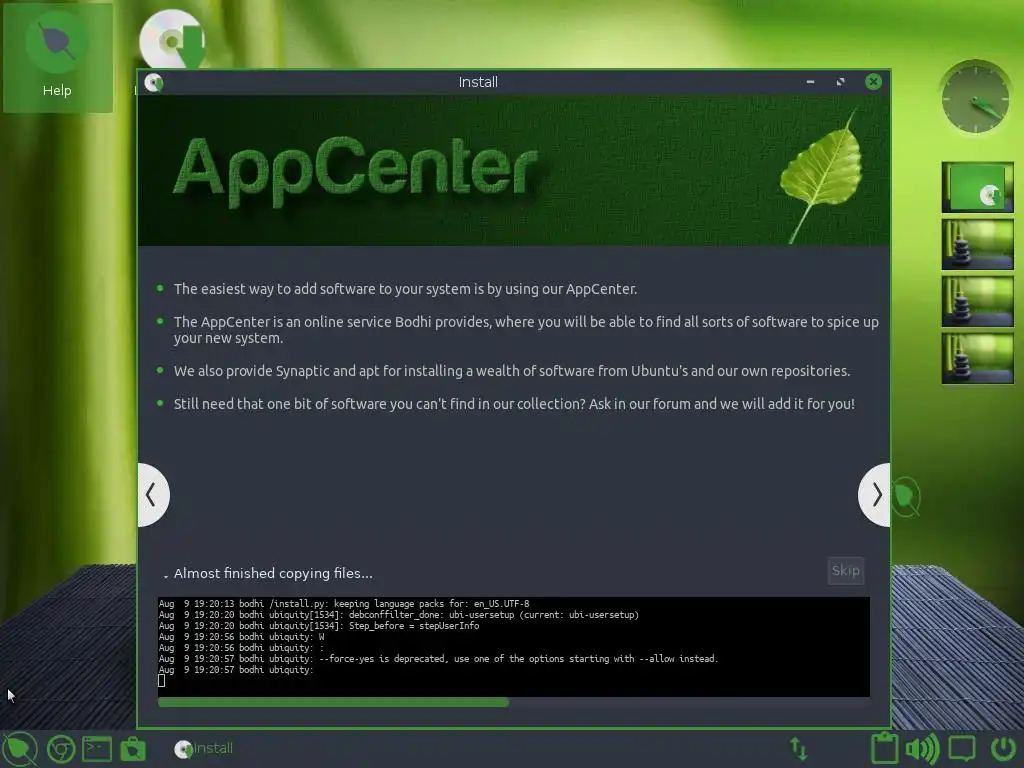Viewport: 1024px width, 768px height.
Task: Open the power shutdown menu icon
Action: coord(1003,748)
